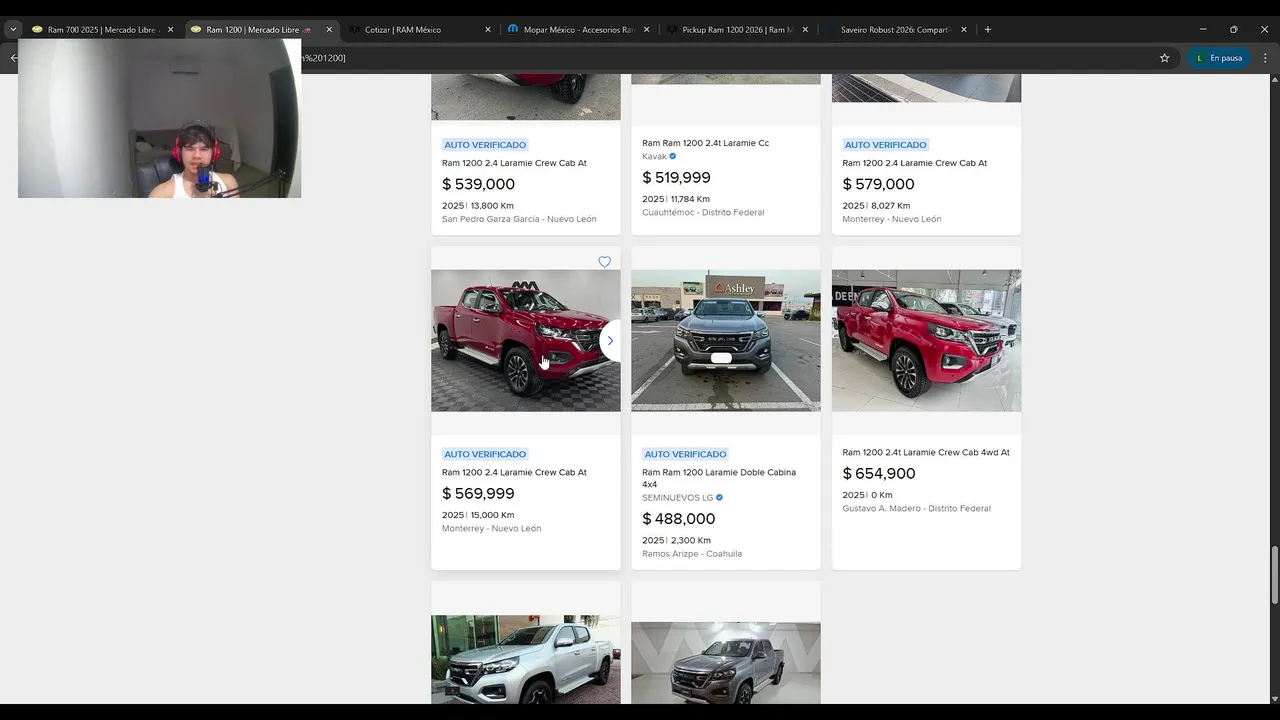The image size is (1280, 720).
Task: Click the Kavak seller name
Action: [654, 156]
